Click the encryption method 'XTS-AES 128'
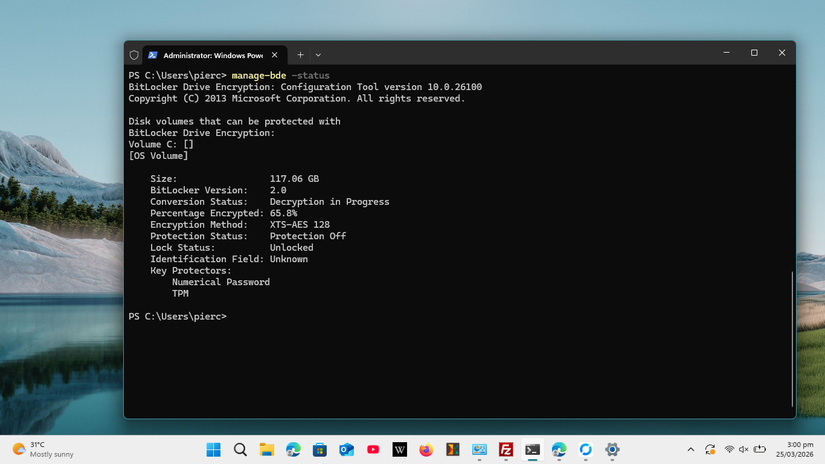Screen dimensions: 825x464 click(x=299, y=225)
